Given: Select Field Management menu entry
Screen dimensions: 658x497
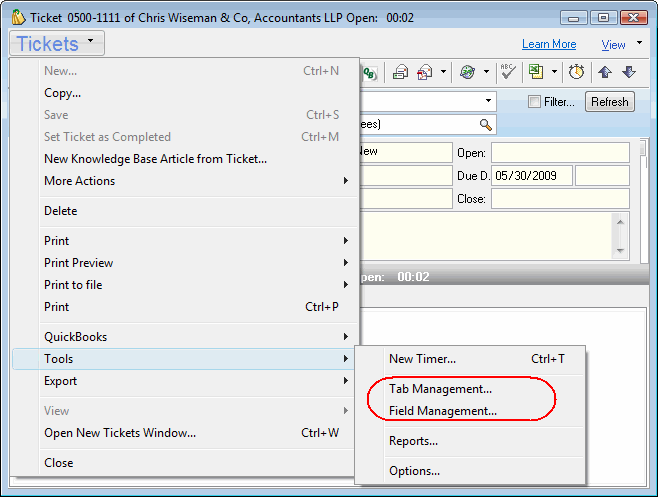Looking at the screenshot, I should click(x=442, y=411).
